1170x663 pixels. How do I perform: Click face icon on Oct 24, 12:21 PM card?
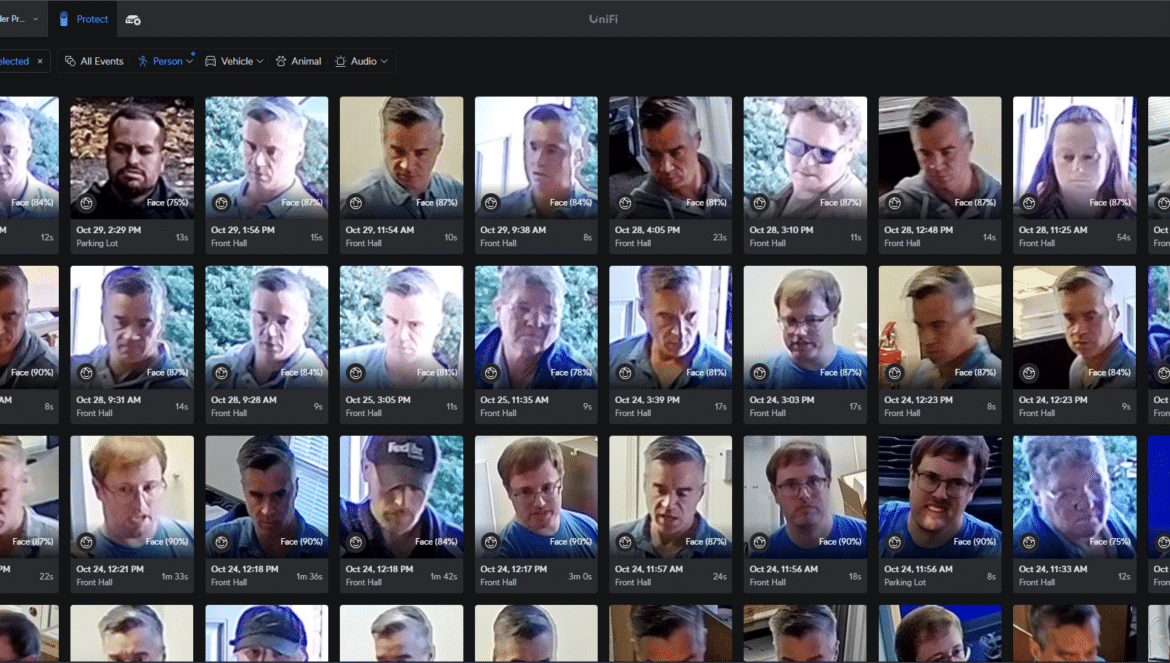(x=87, y=542)
